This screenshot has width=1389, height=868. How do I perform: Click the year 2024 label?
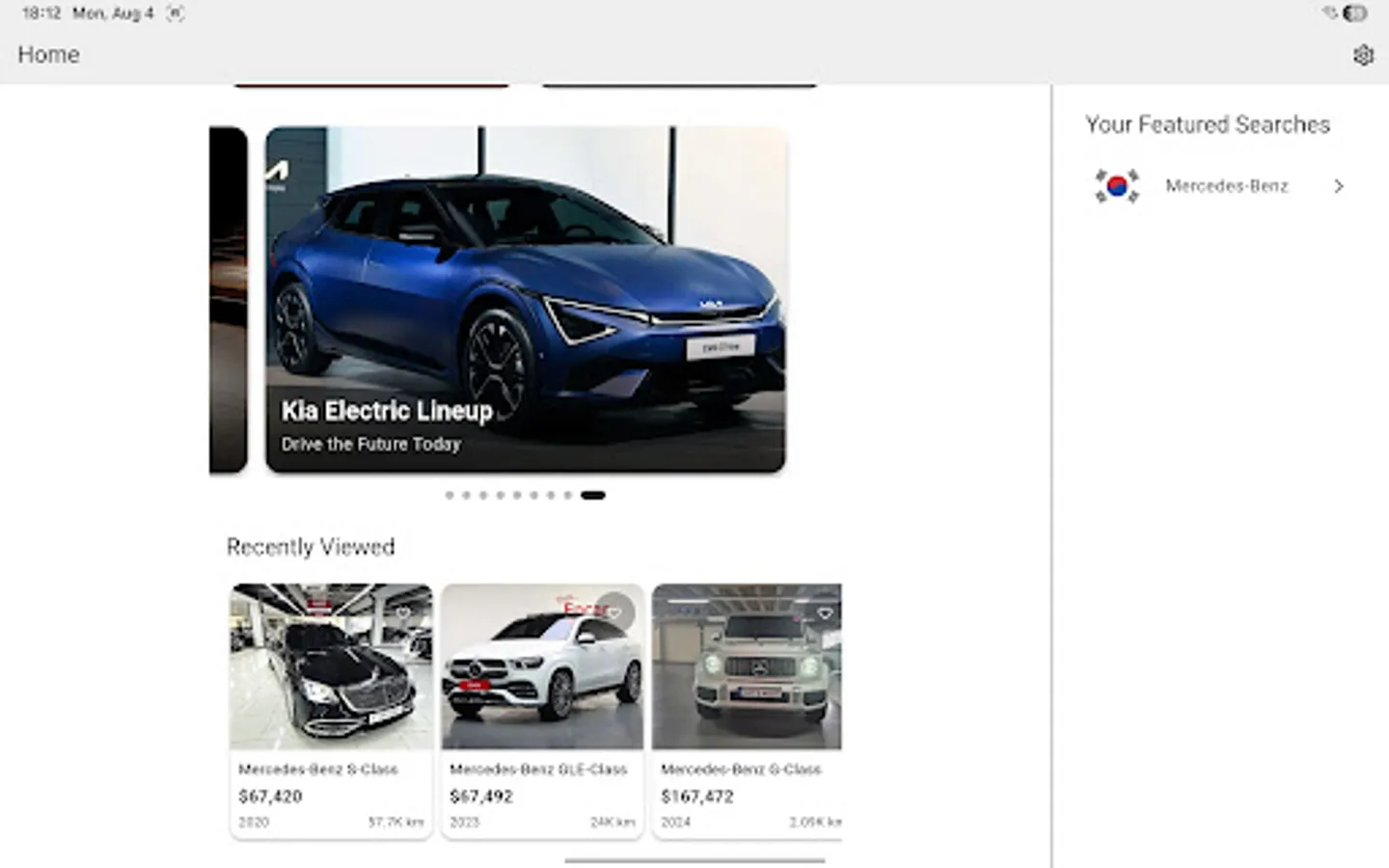[x=676, y=823]
